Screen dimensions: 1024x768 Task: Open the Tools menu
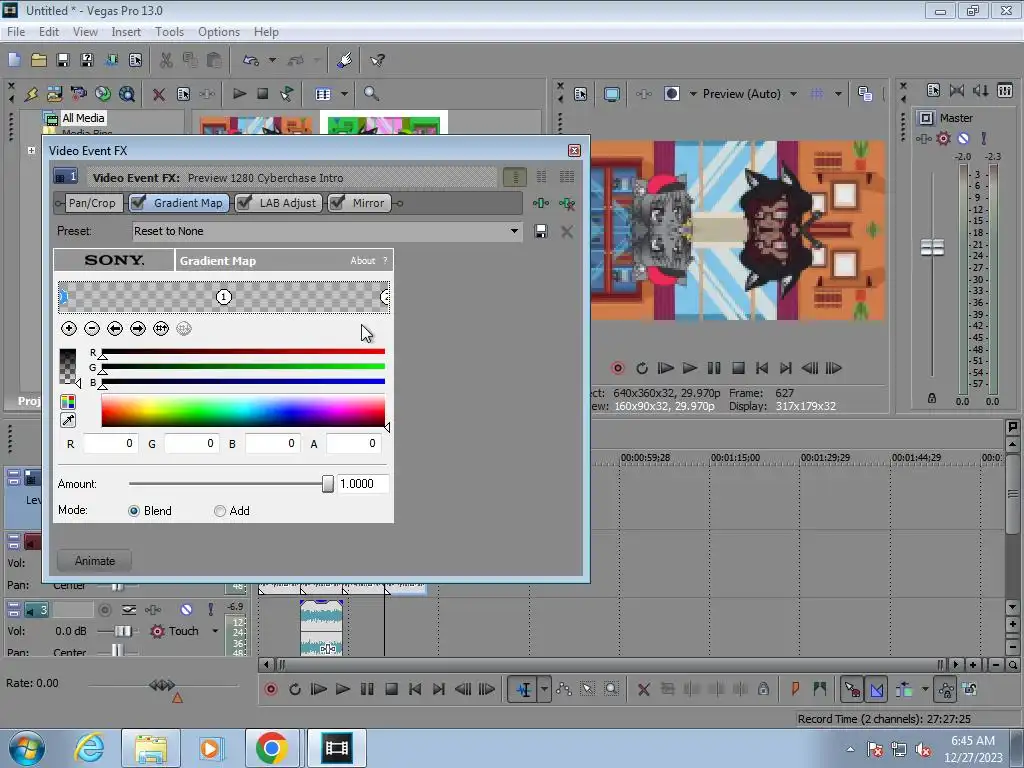pyautogui.click(x=169, y=32)
